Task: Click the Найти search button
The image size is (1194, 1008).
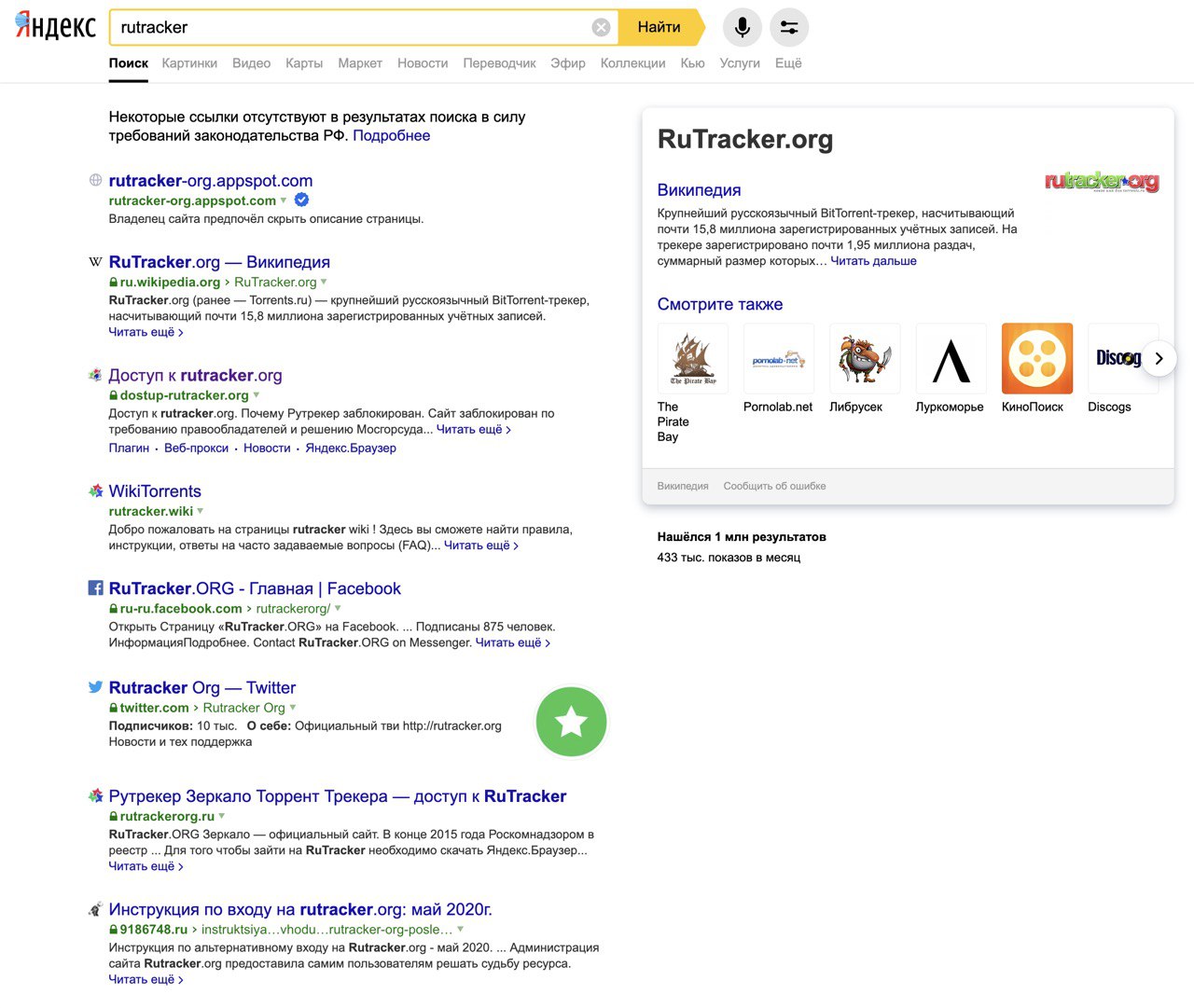Action: point(660,27)
